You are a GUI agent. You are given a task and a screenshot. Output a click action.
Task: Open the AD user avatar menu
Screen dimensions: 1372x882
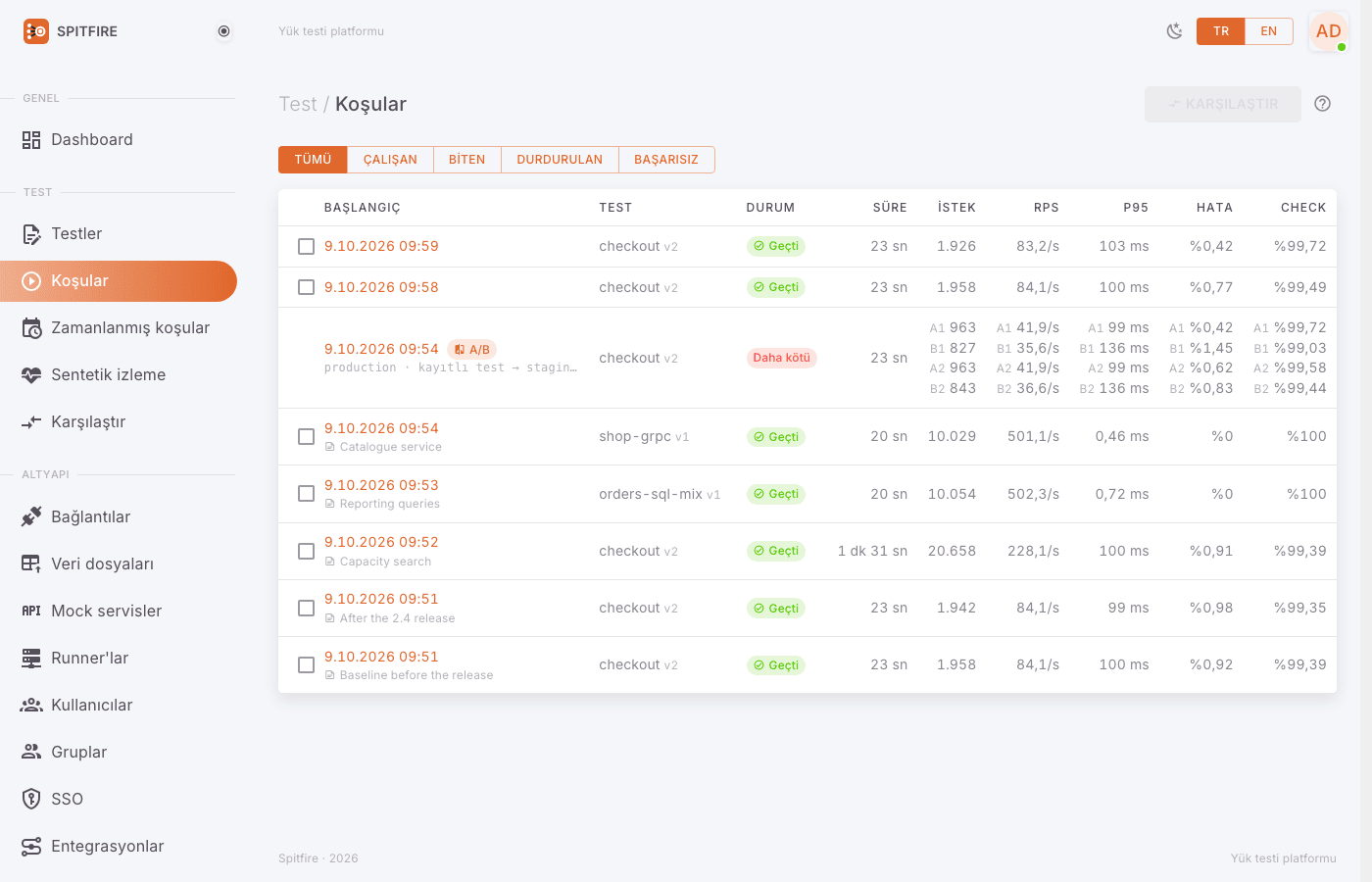(x=1329, y=31)
